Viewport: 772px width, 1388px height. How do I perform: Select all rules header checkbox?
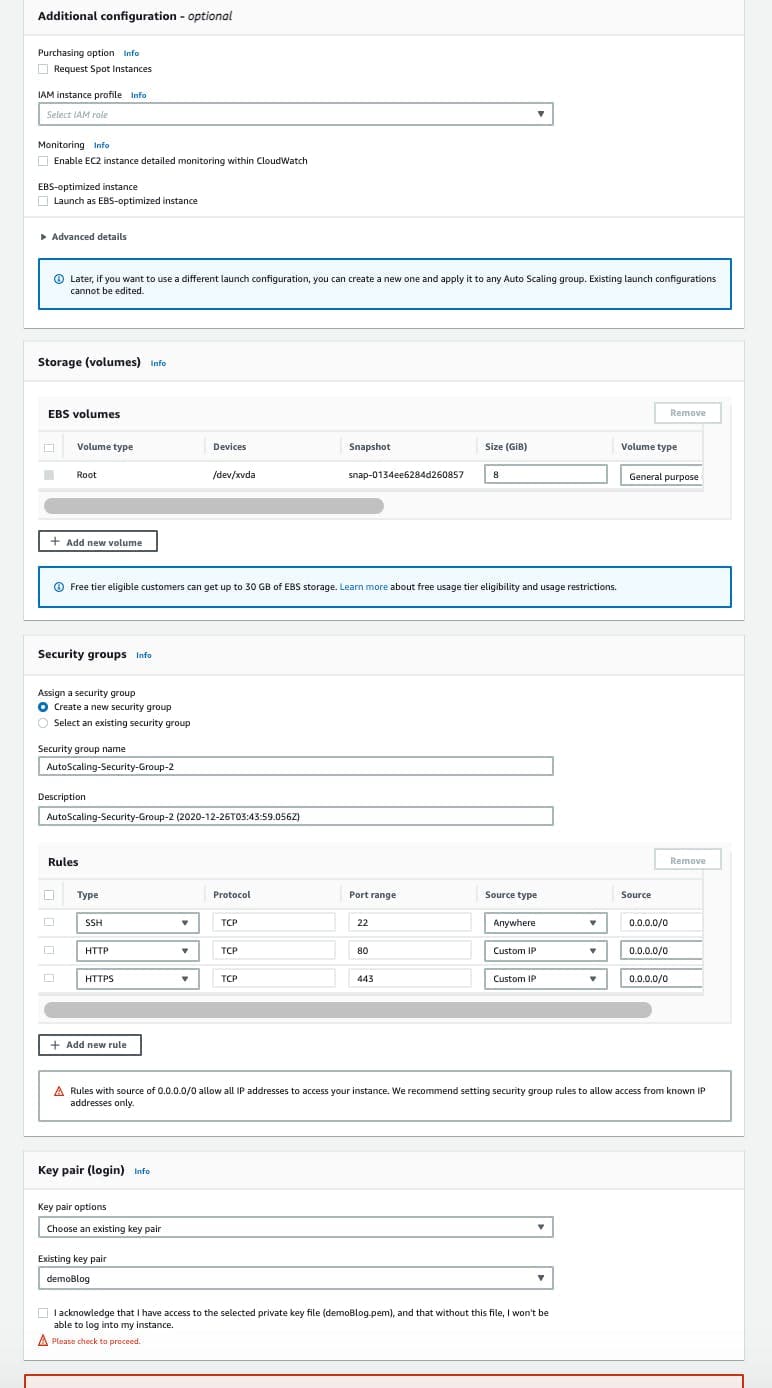[49, 895]
